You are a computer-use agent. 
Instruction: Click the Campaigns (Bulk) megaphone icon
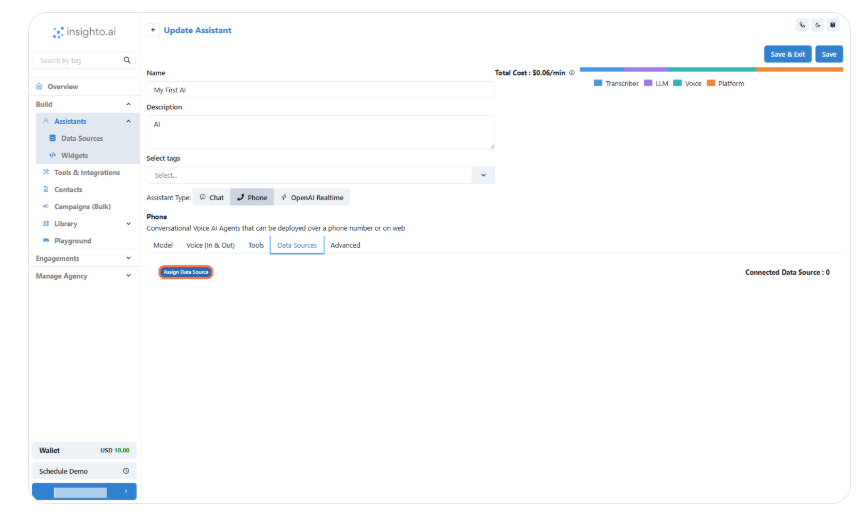pyautogui.click(x=46, y=206)
